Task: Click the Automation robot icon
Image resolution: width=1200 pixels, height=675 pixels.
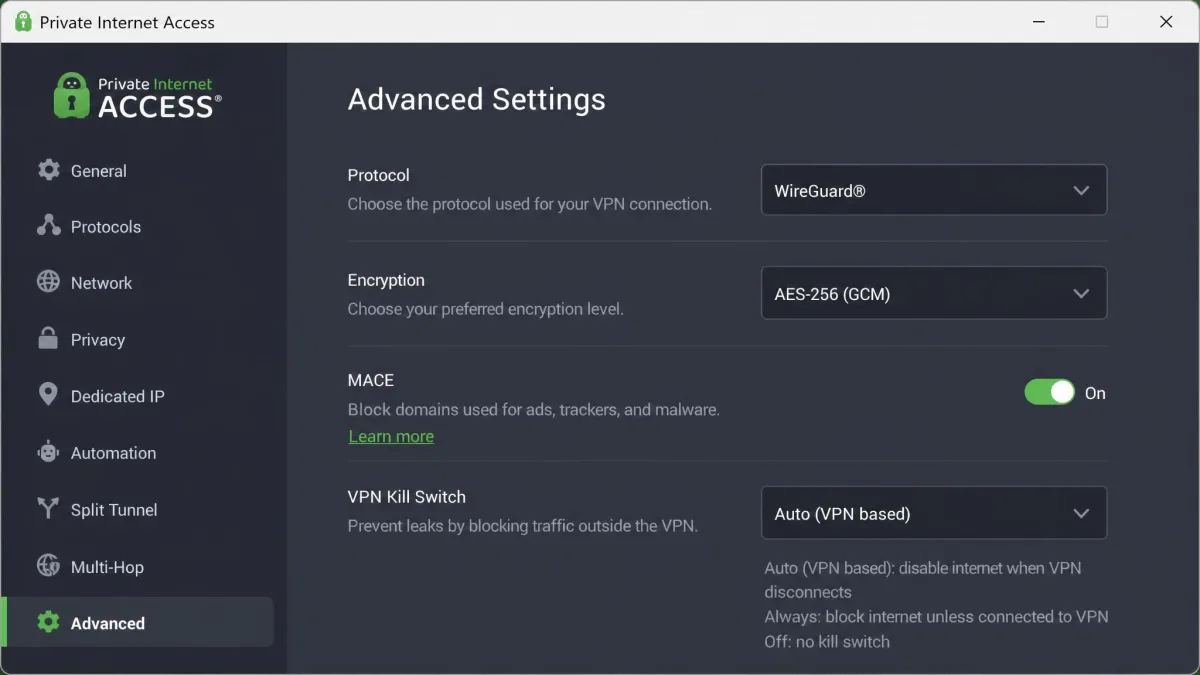Action: coord(48,452)
